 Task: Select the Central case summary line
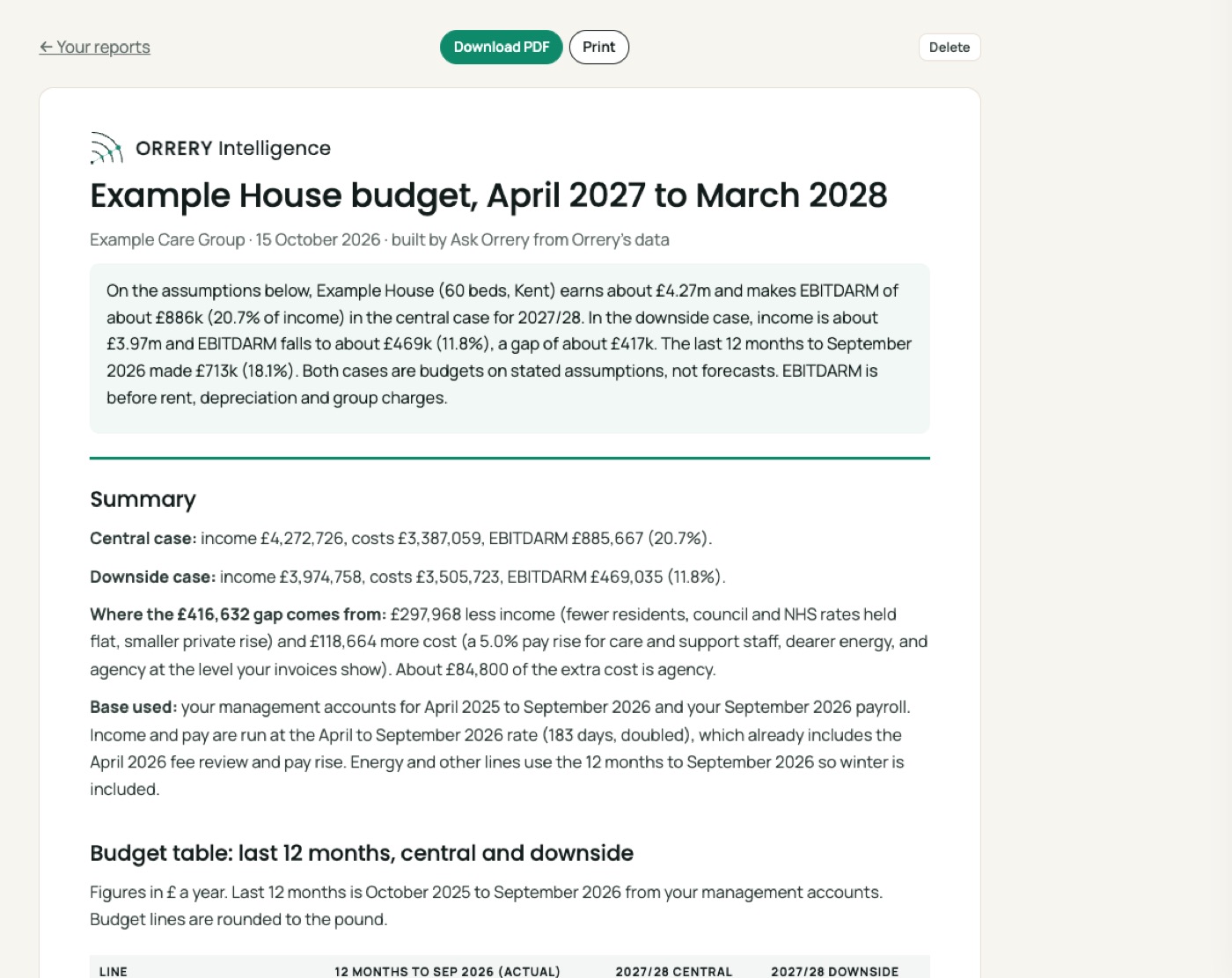401,538
